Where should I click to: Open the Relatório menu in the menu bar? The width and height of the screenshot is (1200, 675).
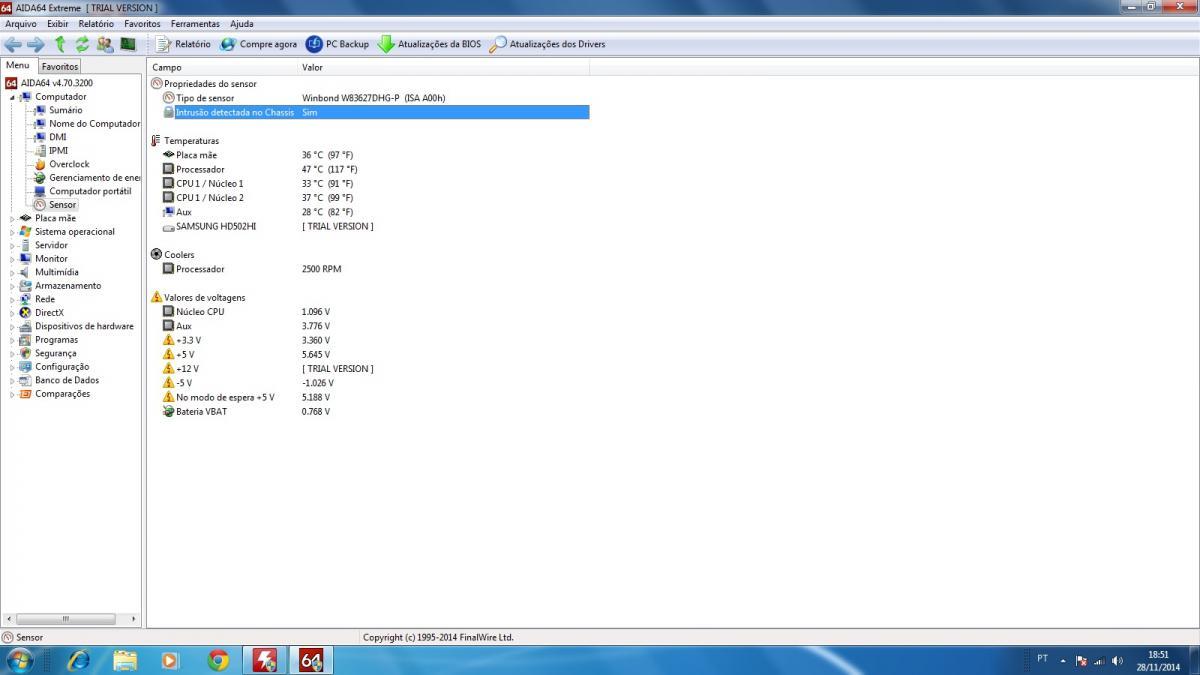[x=96, y=23]
